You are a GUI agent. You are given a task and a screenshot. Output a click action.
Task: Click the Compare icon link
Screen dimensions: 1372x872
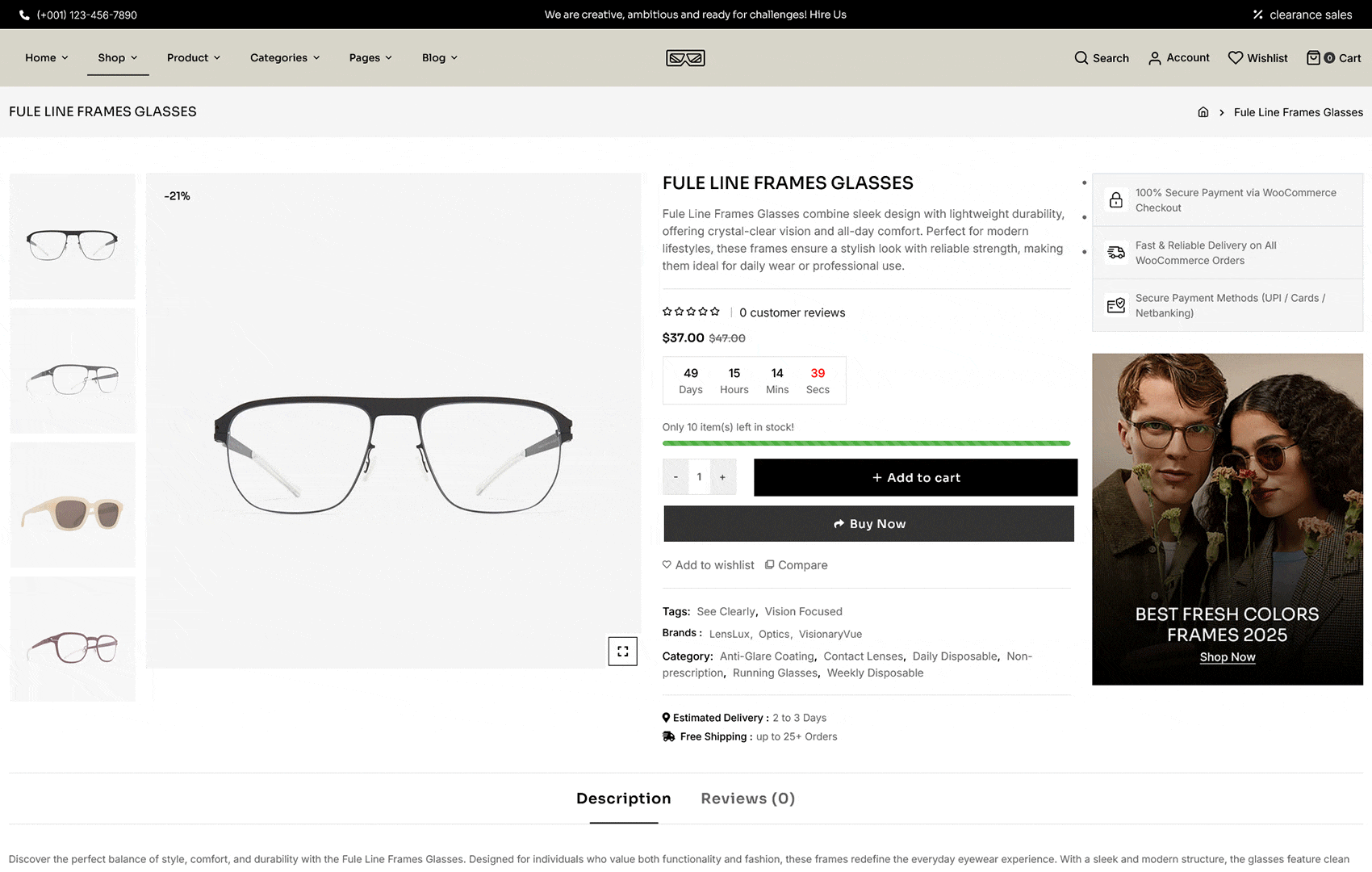click(x=769, y=565)
